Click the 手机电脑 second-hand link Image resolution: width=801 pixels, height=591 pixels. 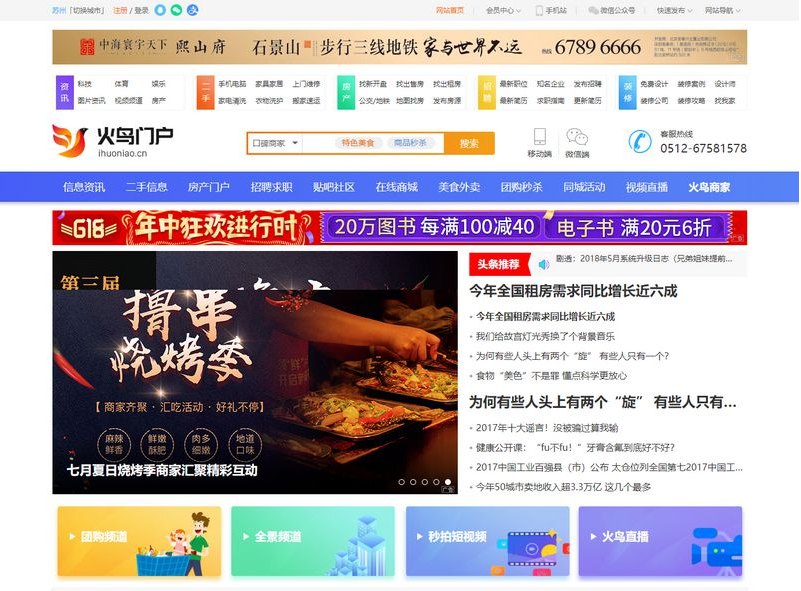232,84
